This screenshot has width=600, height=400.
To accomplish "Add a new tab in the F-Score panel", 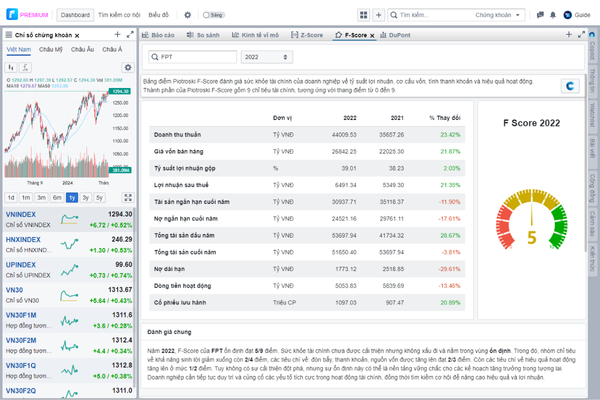I will (569, 34).
